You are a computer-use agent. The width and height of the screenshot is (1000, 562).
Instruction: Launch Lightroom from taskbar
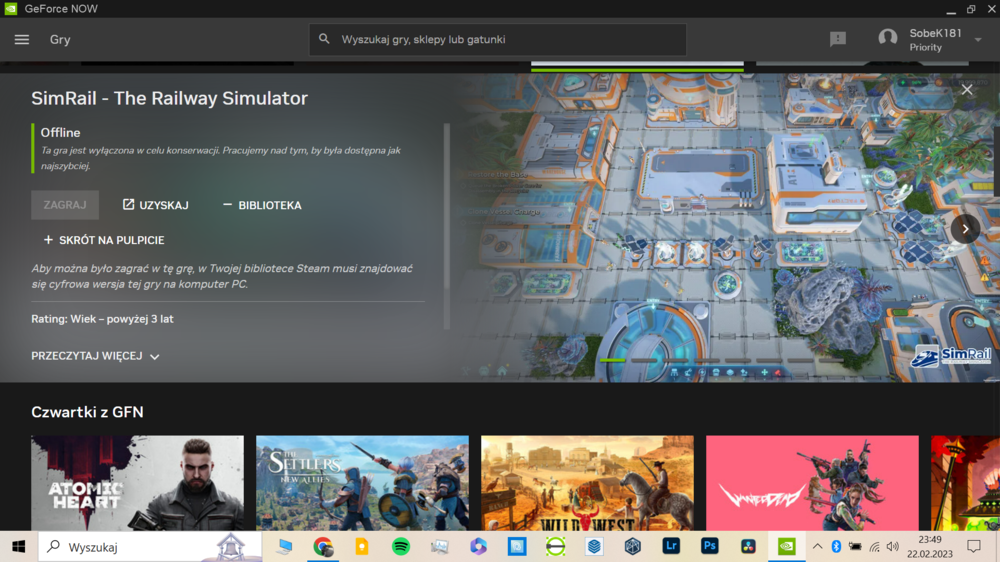671,546
